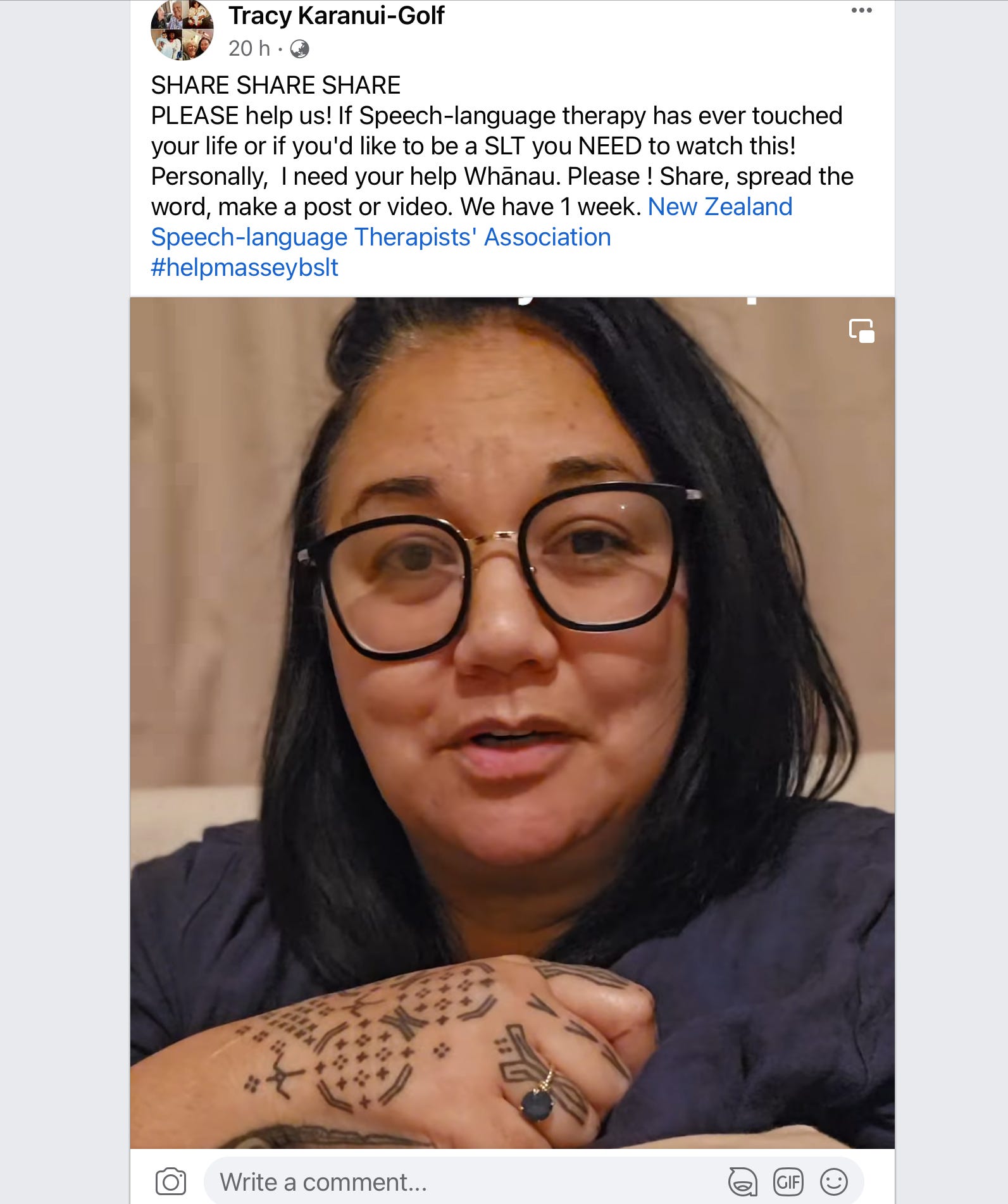Open the 20 h post timestamp
The width and height of the screenshot is (1008, 1204).
tap(249, 49)
